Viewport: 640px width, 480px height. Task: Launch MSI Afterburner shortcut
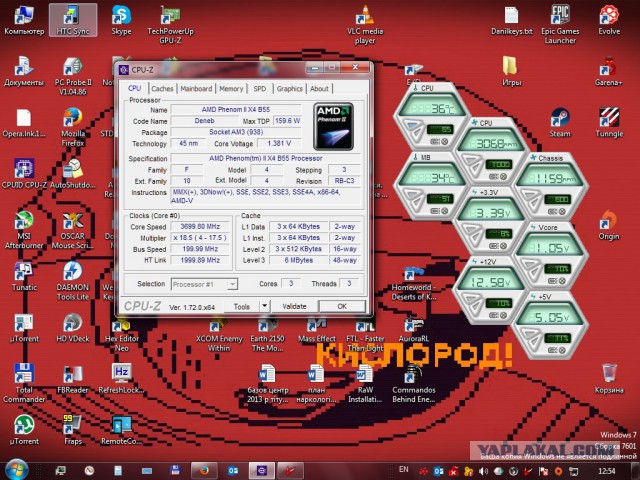(24, 230)
